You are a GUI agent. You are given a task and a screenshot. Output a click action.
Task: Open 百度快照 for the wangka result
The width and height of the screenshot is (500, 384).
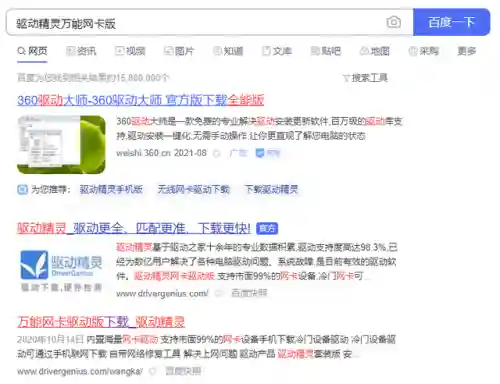click(x=183, y=371)
